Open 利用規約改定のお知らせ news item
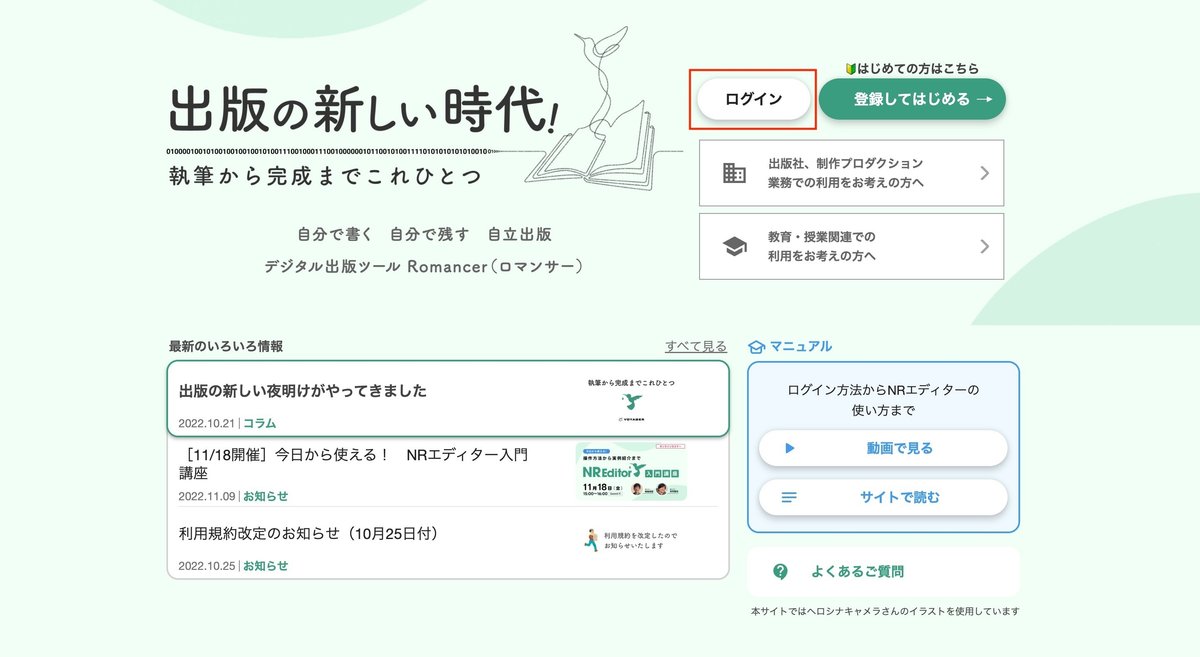The image size is (1200, 657). [448, 543]
